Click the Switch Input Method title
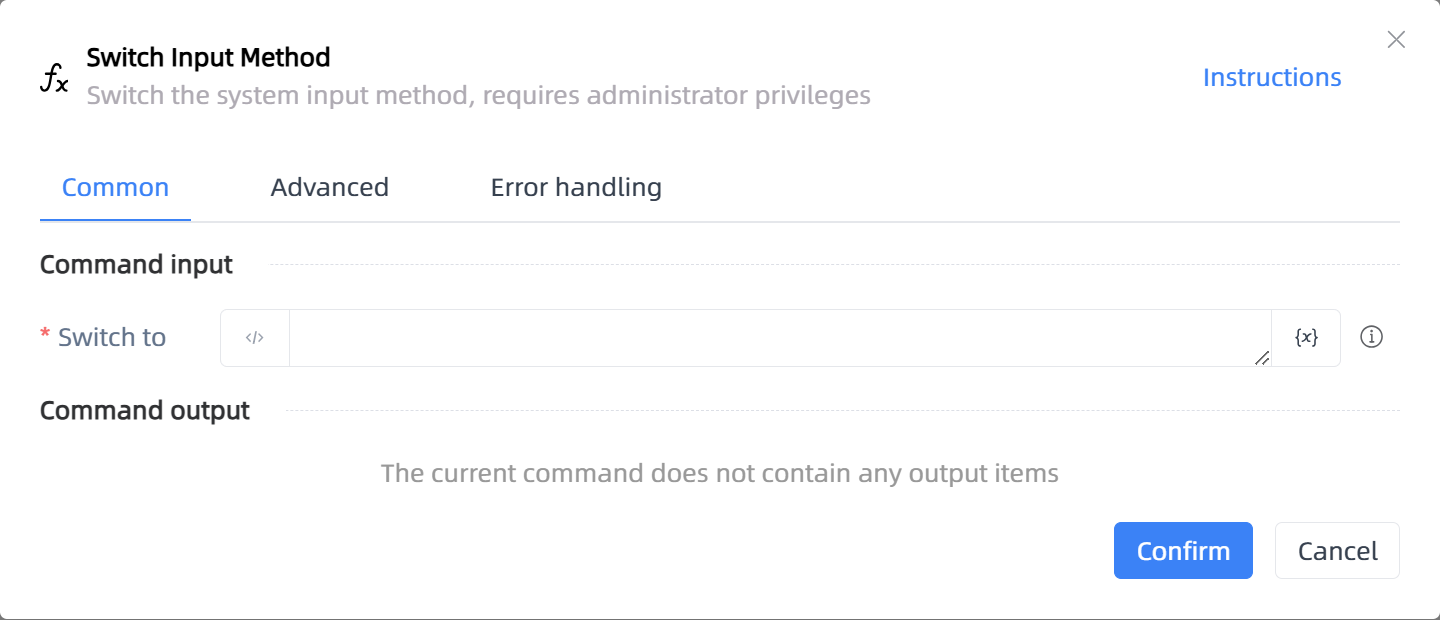The height and width of the screenshot is (620, 1440). (x=208, y=58)
